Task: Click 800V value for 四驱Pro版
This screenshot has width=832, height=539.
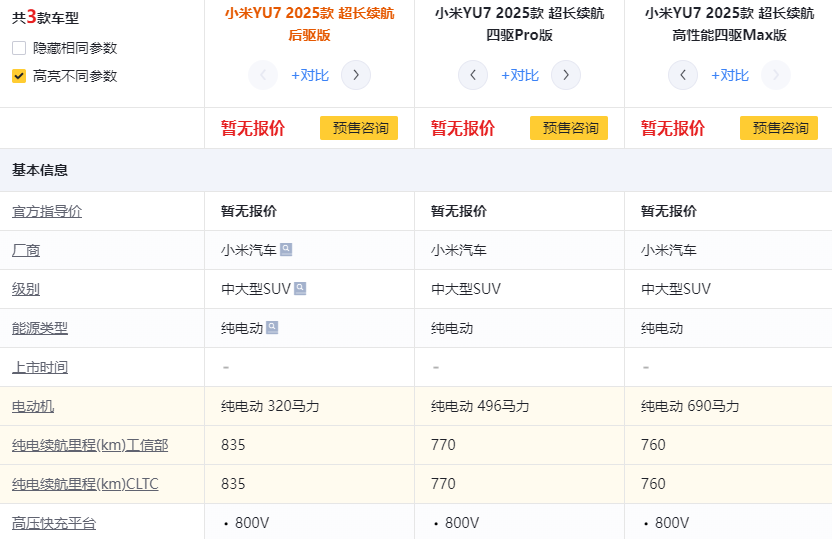Action: click(x=462, y=523)
